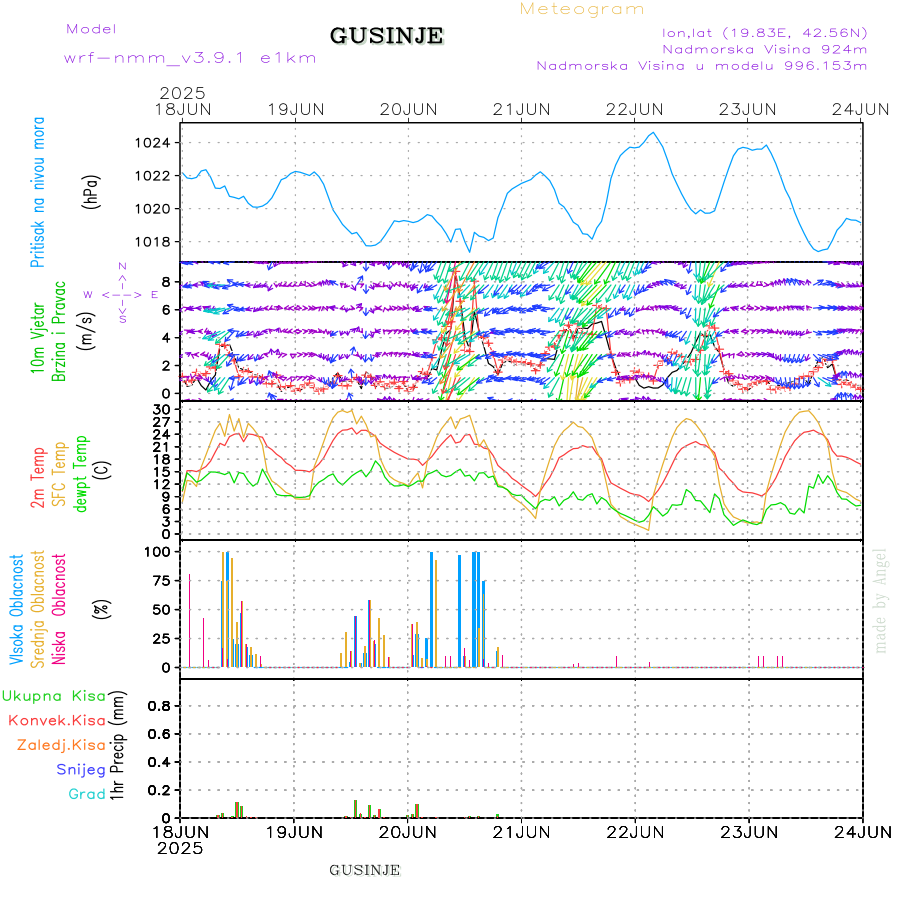The height and width of the screenshot is (900, 900).
Task: Click the (%) cloud cover unit label
Action: pyautogui.click(x=102, y=609)
